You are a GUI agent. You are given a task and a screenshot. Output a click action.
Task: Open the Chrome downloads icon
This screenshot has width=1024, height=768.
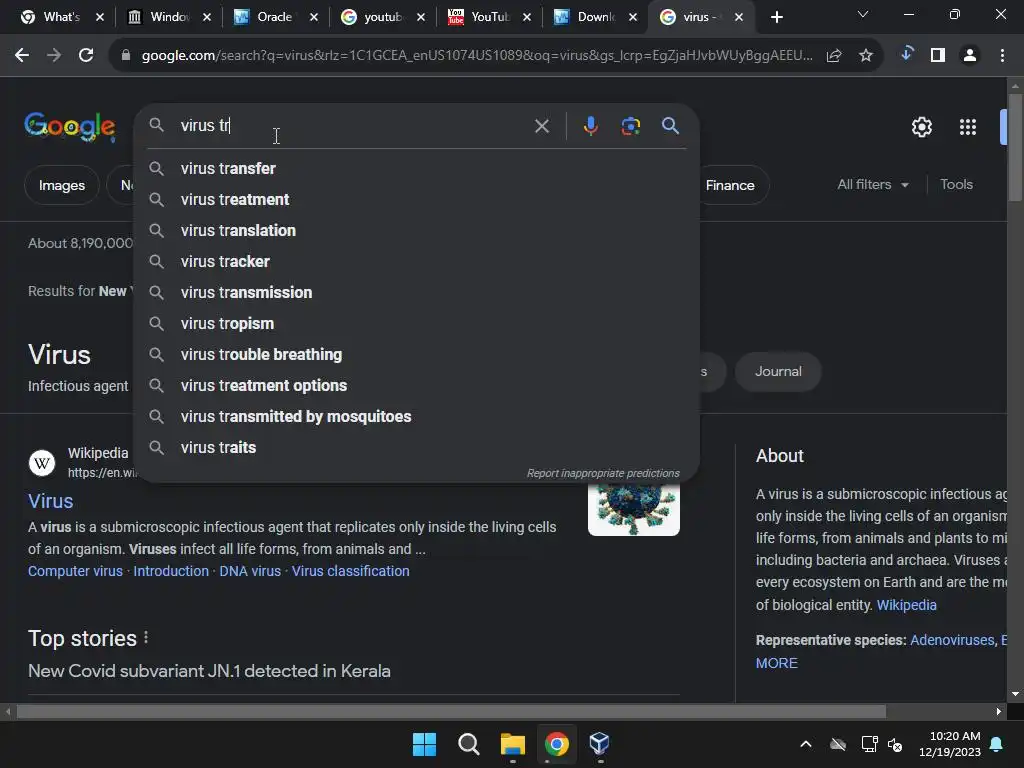906,54
